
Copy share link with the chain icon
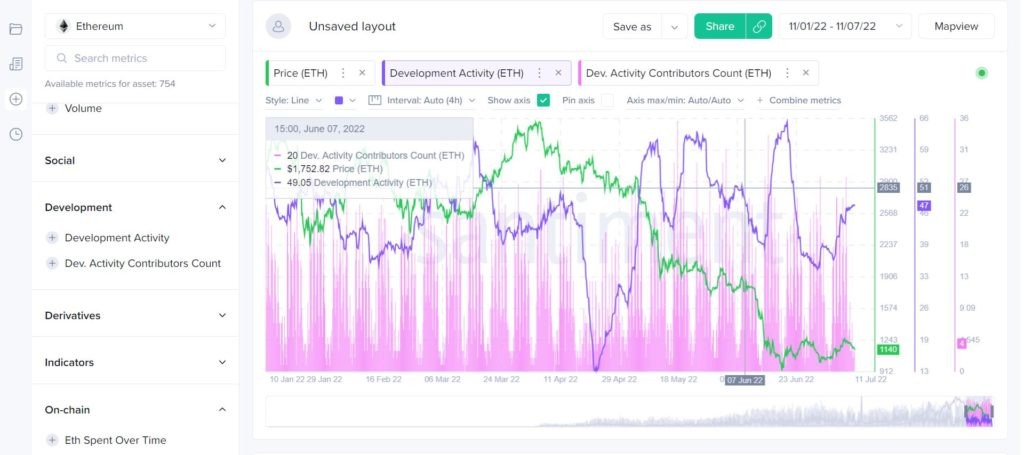pyautogui.click(x=759, y=27)
